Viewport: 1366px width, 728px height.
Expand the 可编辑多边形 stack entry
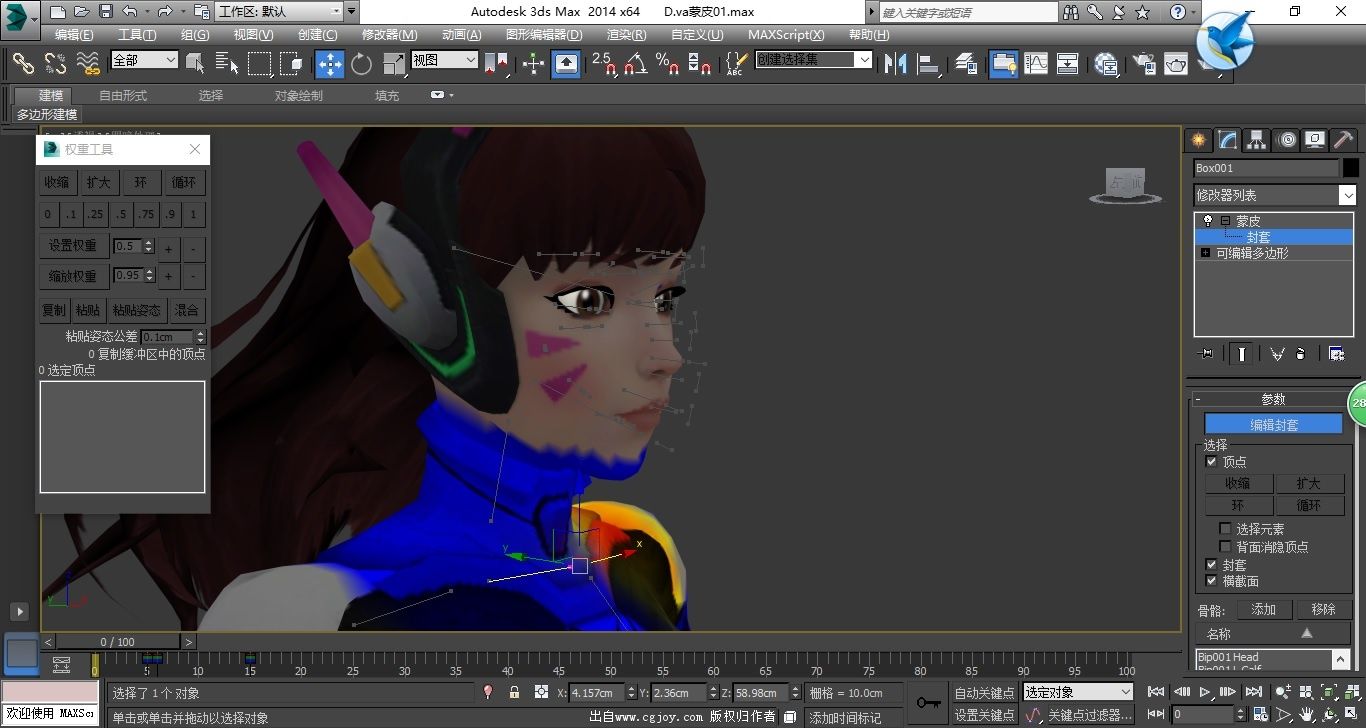[1206, 253]
